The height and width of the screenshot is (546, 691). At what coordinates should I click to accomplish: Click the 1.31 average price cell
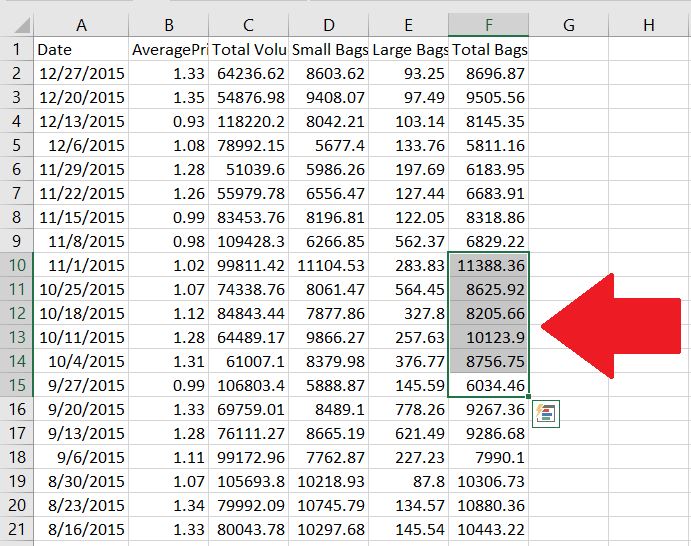(x=168, y=361)
